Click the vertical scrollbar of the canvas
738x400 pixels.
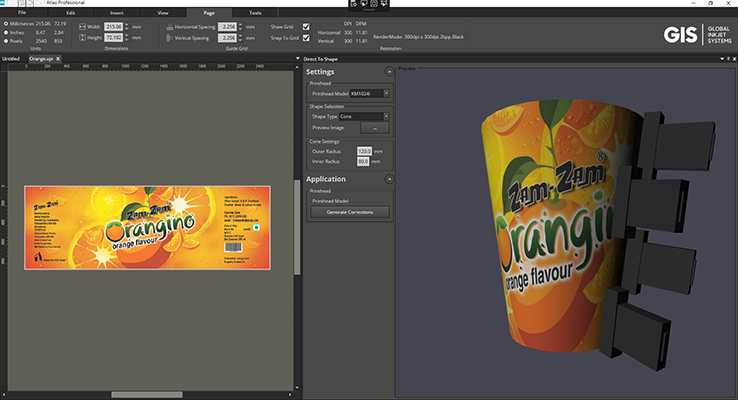point(297,227)
